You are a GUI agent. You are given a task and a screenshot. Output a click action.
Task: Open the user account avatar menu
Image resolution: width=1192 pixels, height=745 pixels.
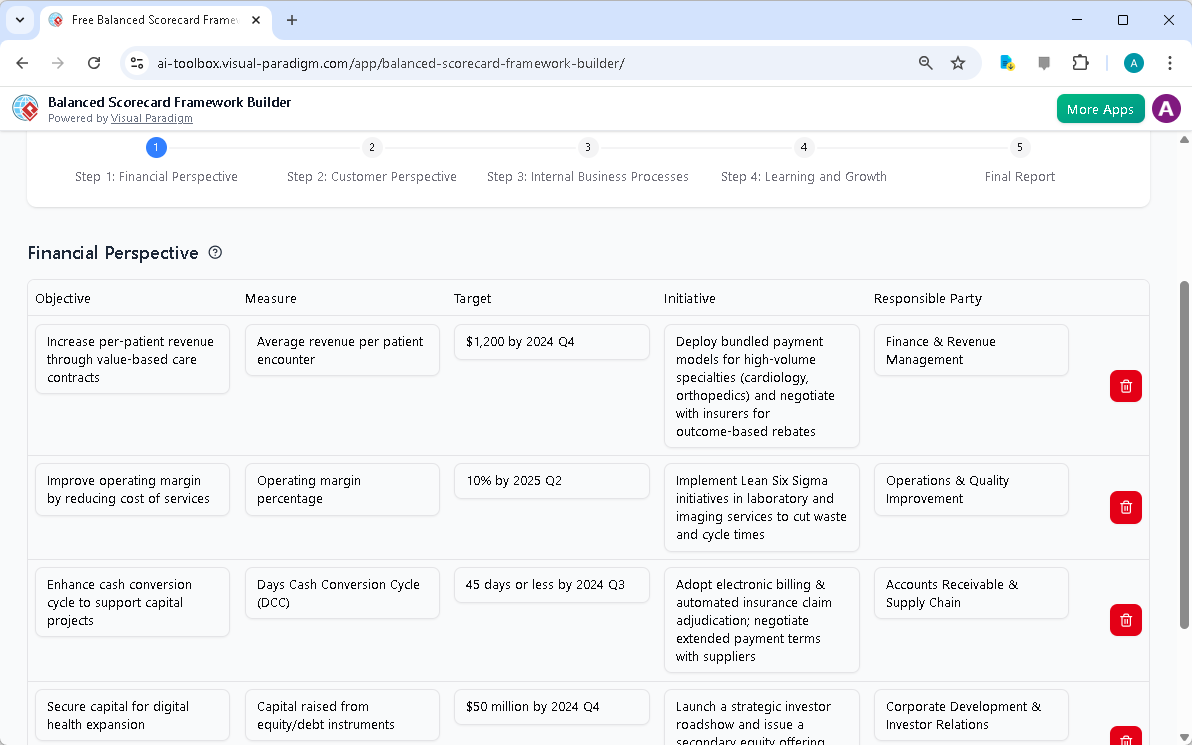click(x=1166, y=108)
